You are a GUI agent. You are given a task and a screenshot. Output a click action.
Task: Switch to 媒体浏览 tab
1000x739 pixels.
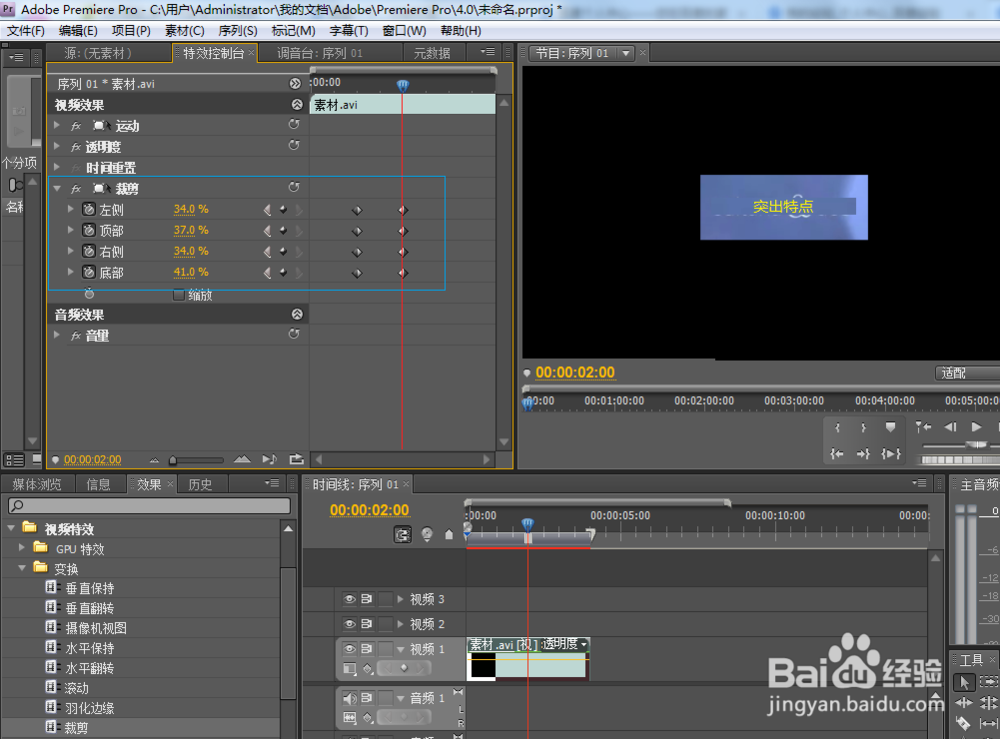37,485
